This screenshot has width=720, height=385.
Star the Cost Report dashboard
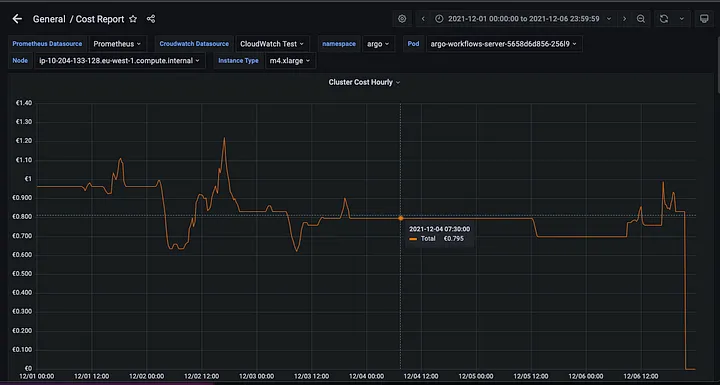click(x=133, y=19)
